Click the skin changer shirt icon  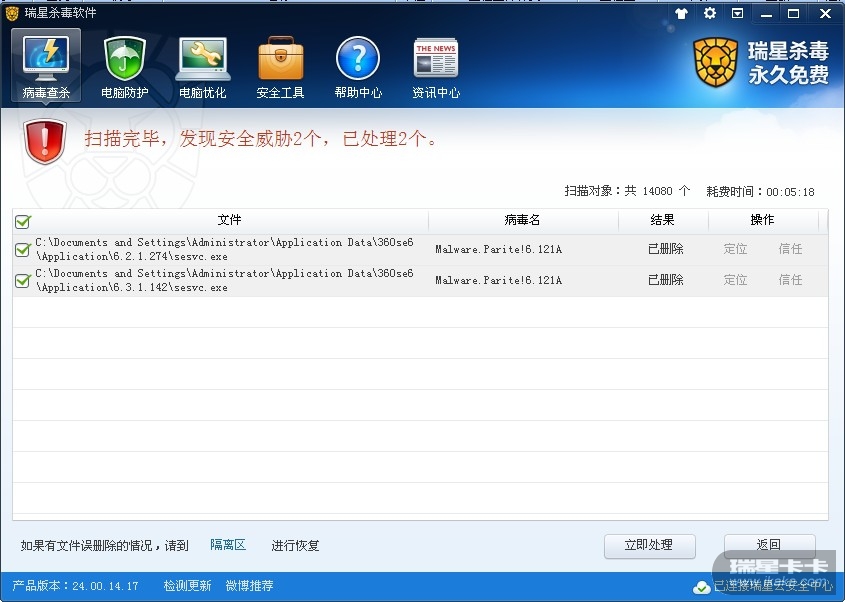click(682, 13)
